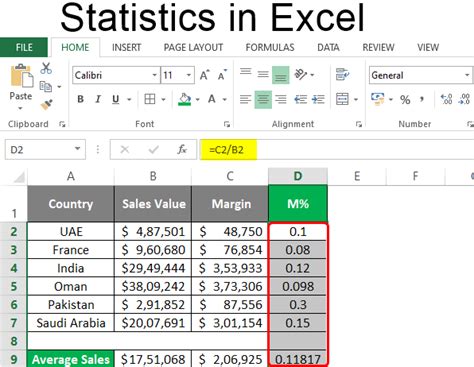This screenshot has height=367, width=474.
Task: Open the General number format dropdown
Action: point(467,75)
